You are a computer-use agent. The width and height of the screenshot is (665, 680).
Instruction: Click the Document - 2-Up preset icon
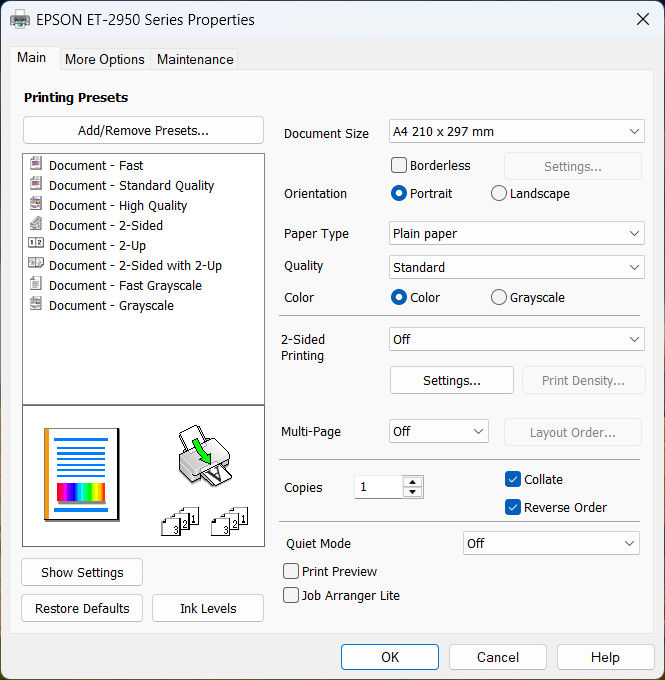(36, 245)
